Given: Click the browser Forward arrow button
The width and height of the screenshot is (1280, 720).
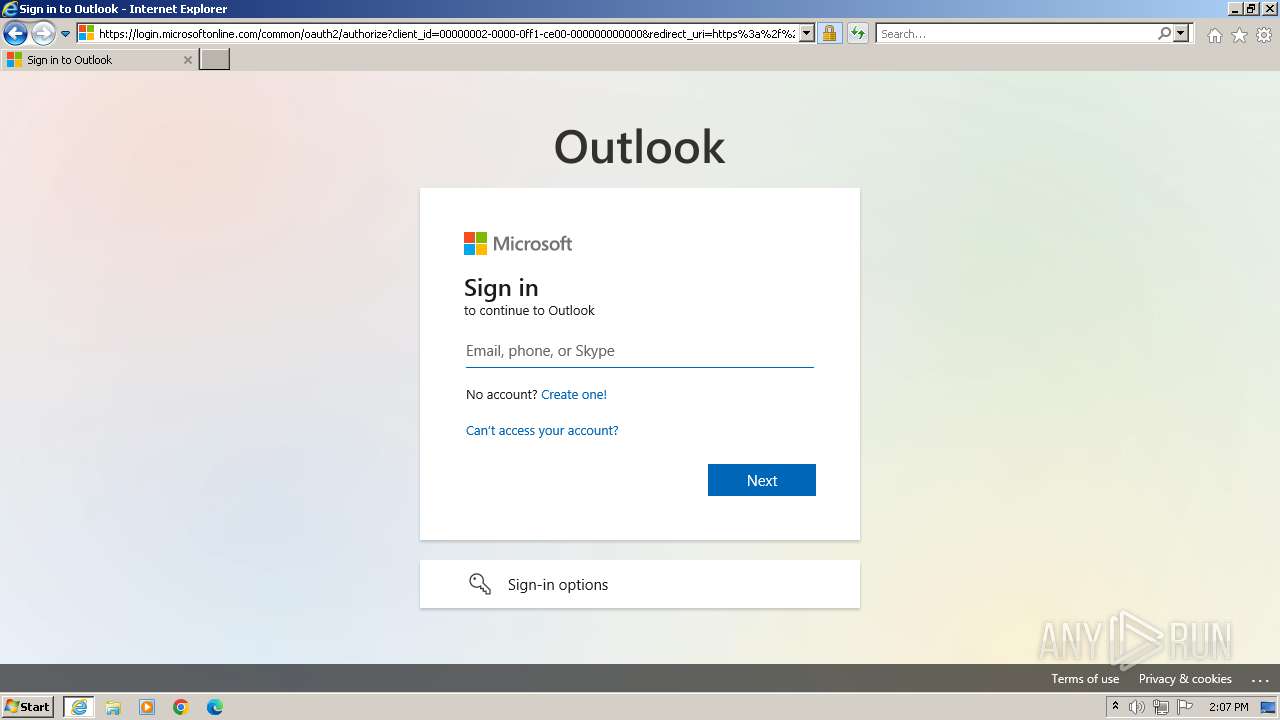Looking at the screenshot, I should click(x=43, y=34).
